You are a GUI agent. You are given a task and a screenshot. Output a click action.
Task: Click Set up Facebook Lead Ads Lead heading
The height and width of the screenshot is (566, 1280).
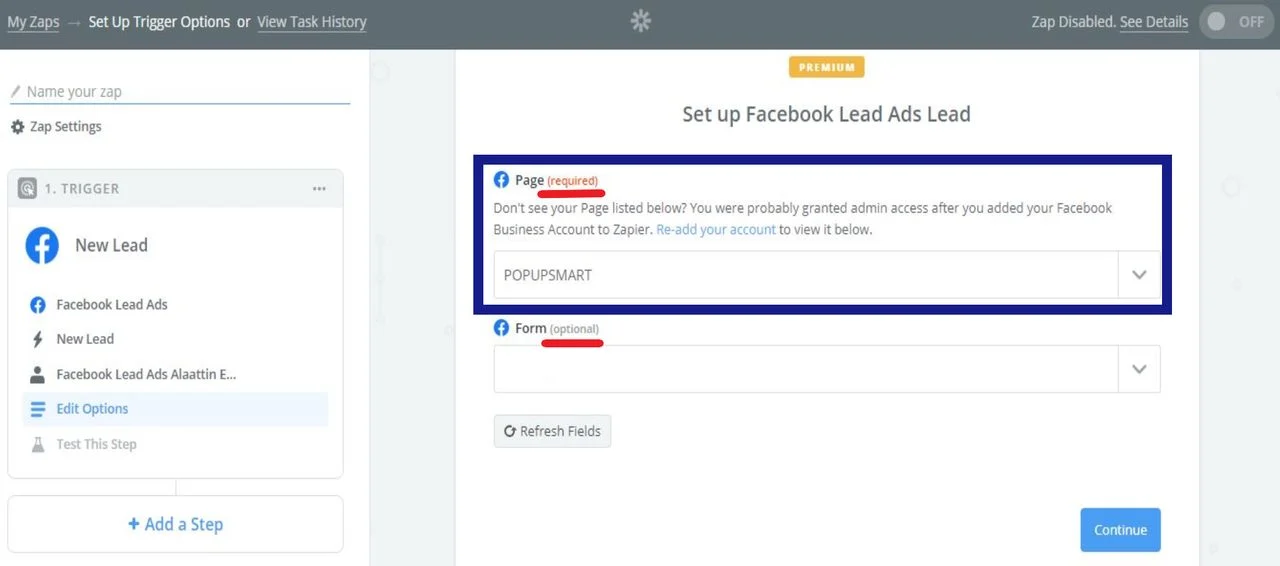click(x=826, y=114)
